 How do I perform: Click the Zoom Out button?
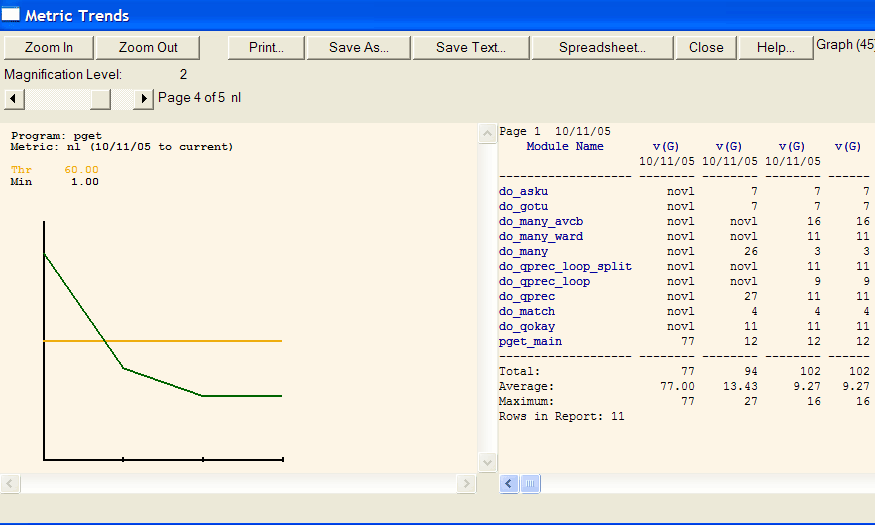pos(148,48)
